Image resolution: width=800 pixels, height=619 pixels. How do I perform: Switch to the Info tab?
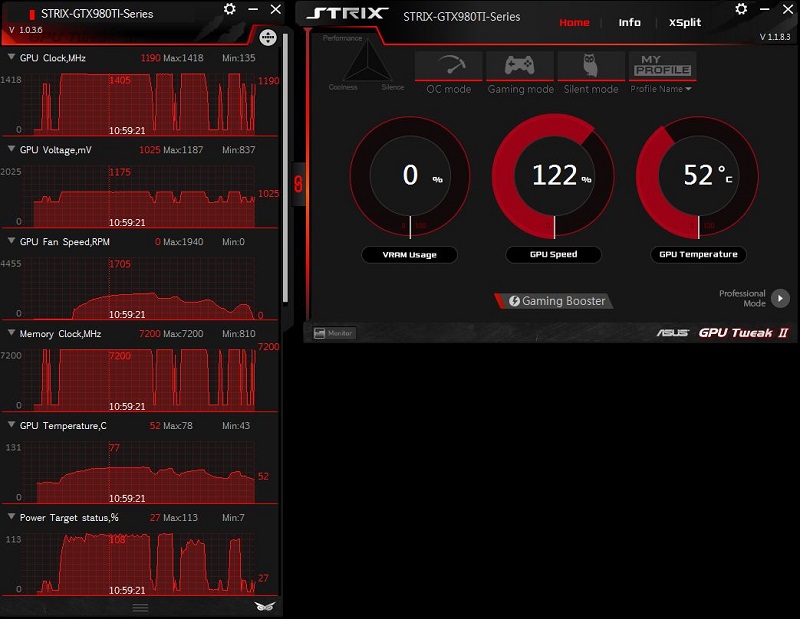[x=630, y=22]
